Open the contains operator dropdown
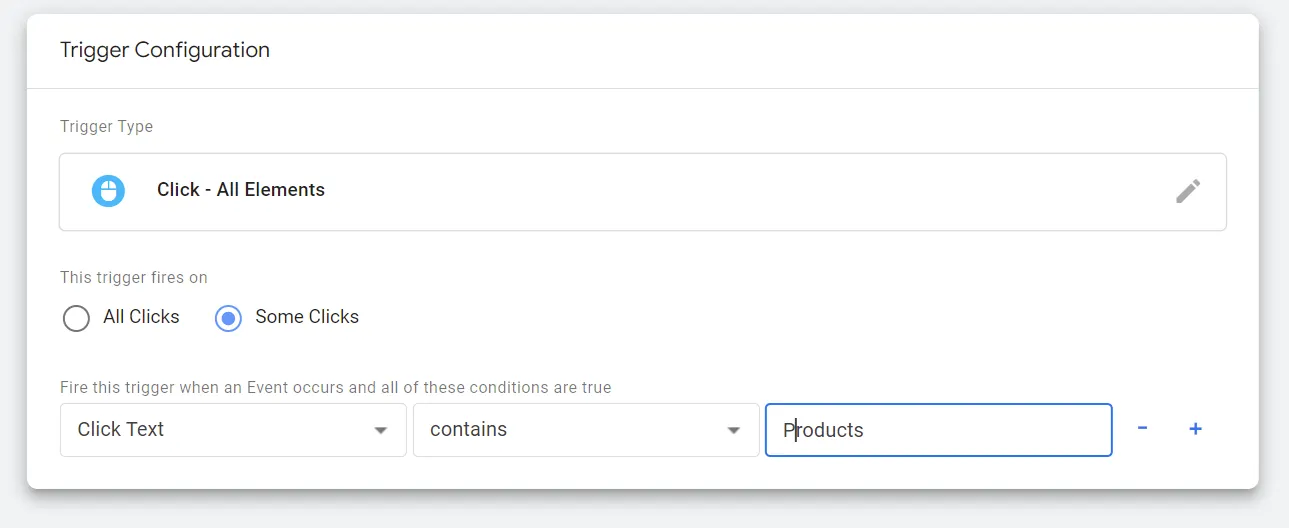The image size is (1289, 528). [585, 430]
